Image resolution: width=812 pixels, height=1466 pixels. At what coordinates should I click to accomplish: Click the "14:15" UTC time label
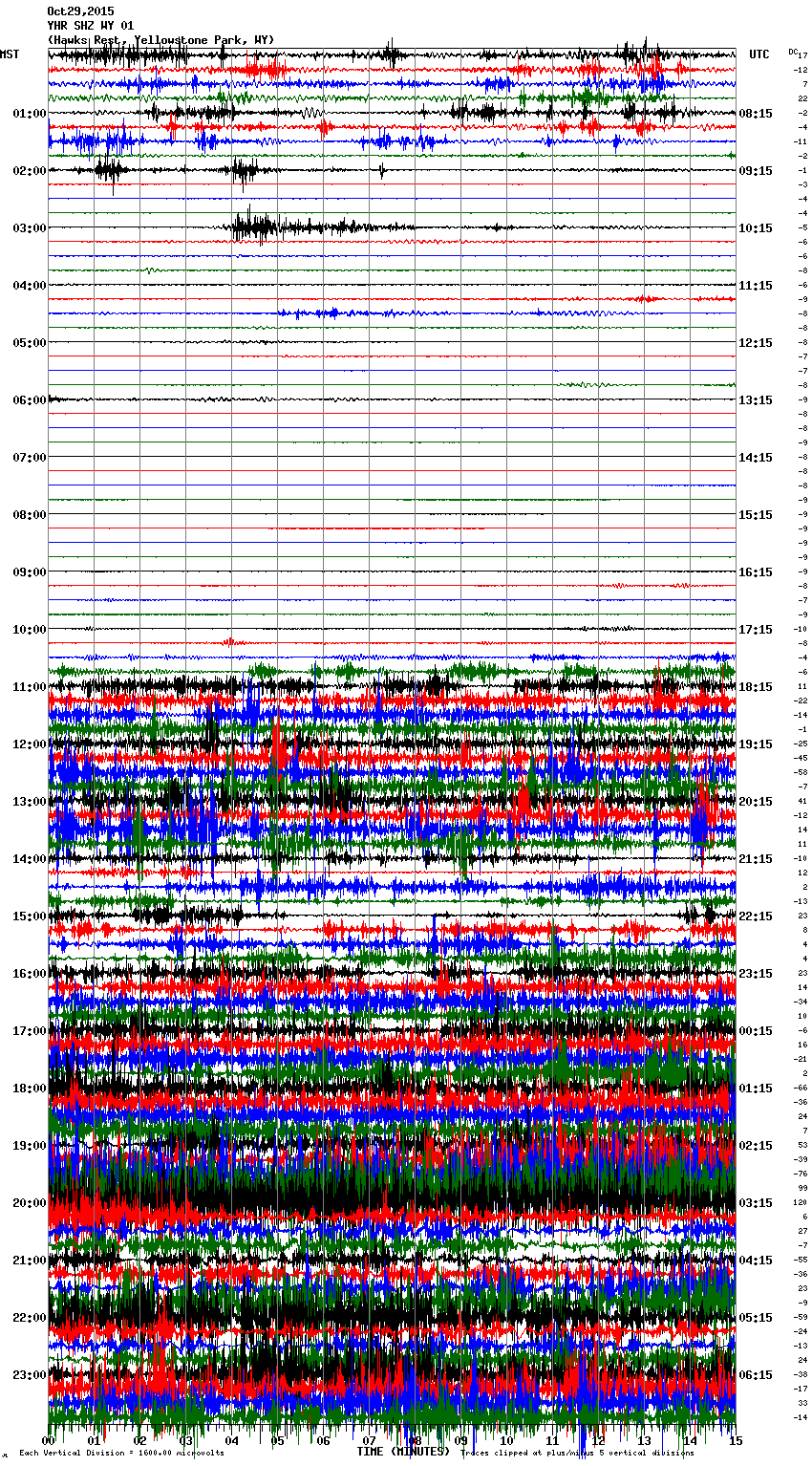point(756,458)
